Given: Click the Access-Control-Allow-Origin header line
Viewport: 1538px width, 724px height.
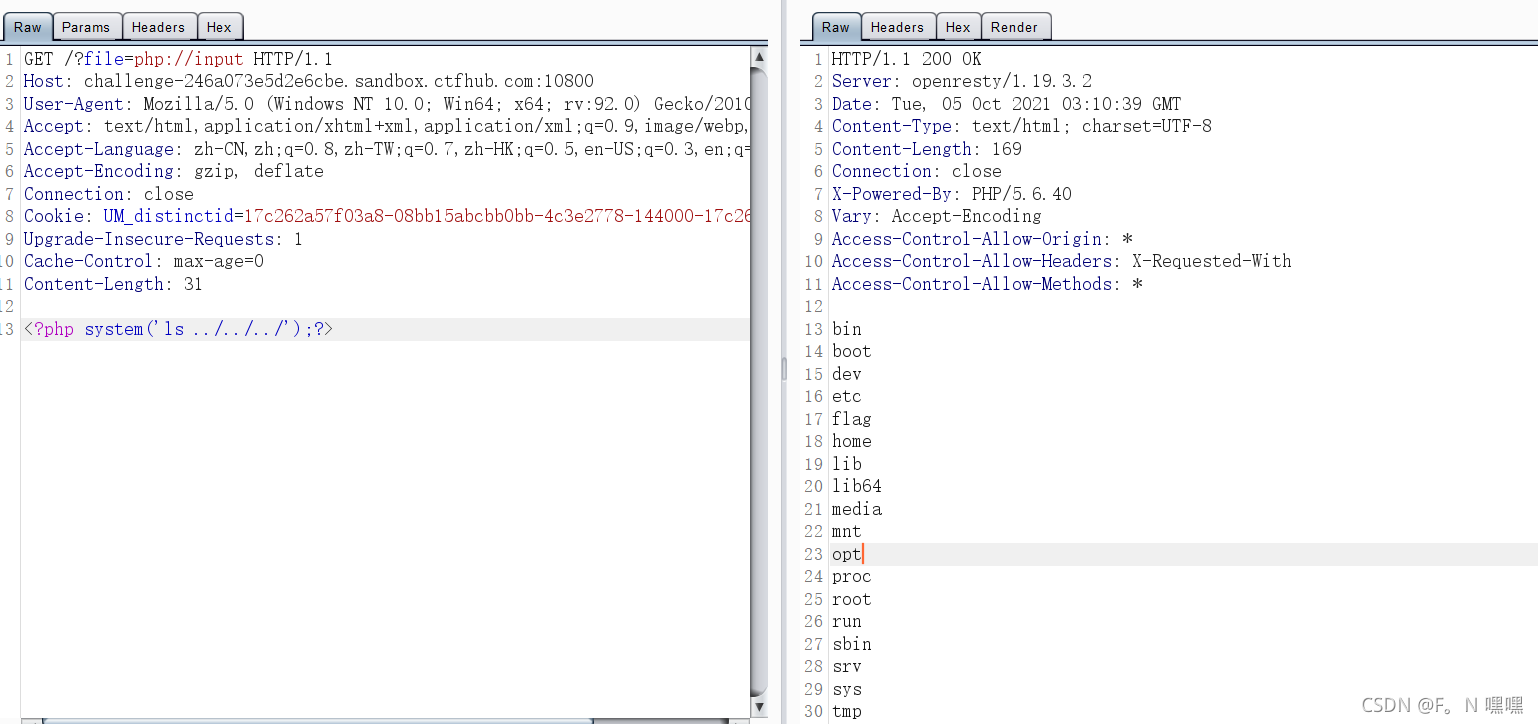Looking at the screenshot, I should tap(982, 239).
